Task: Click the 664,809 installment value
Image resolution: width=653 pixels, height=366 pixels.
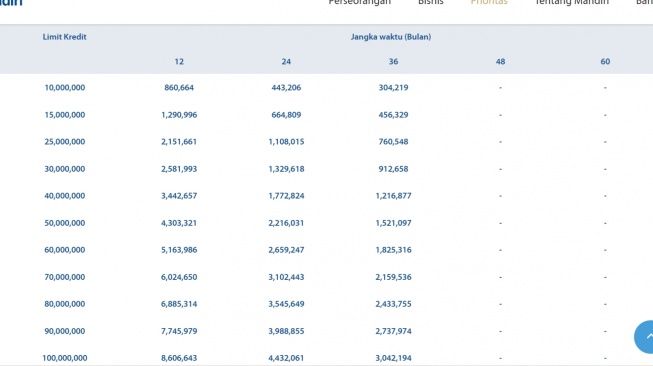Action: coord(286,115)
